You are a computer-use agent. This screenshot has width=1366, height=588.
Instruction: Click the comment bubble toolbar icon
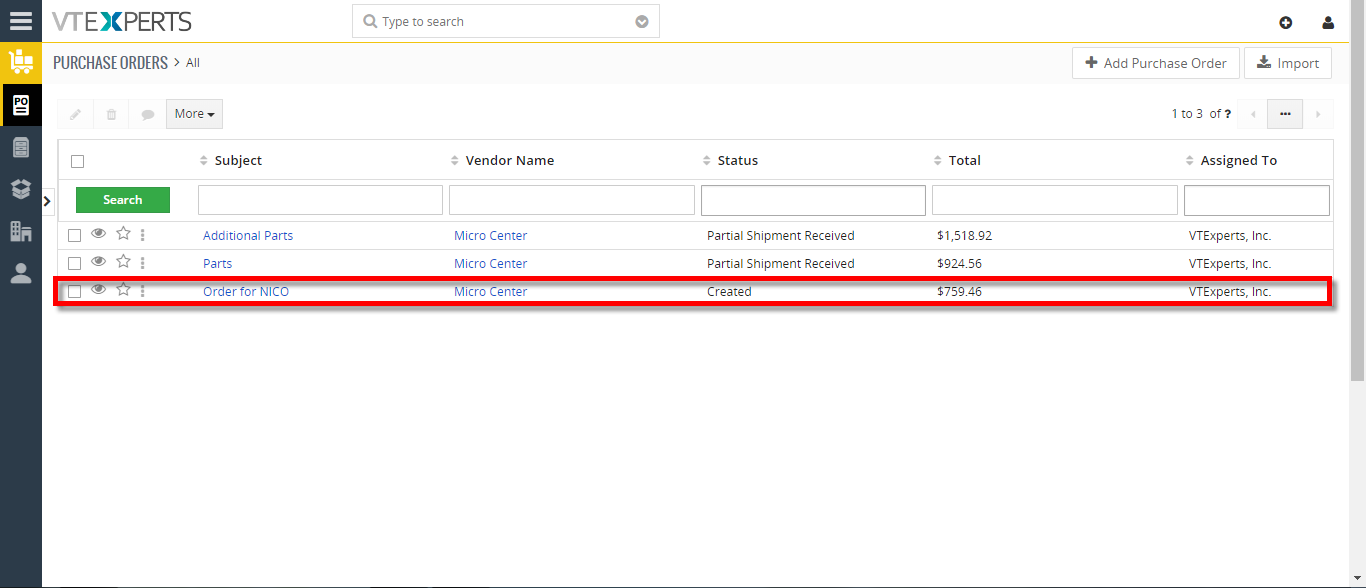pyautogui.click(x=148, y=114)
